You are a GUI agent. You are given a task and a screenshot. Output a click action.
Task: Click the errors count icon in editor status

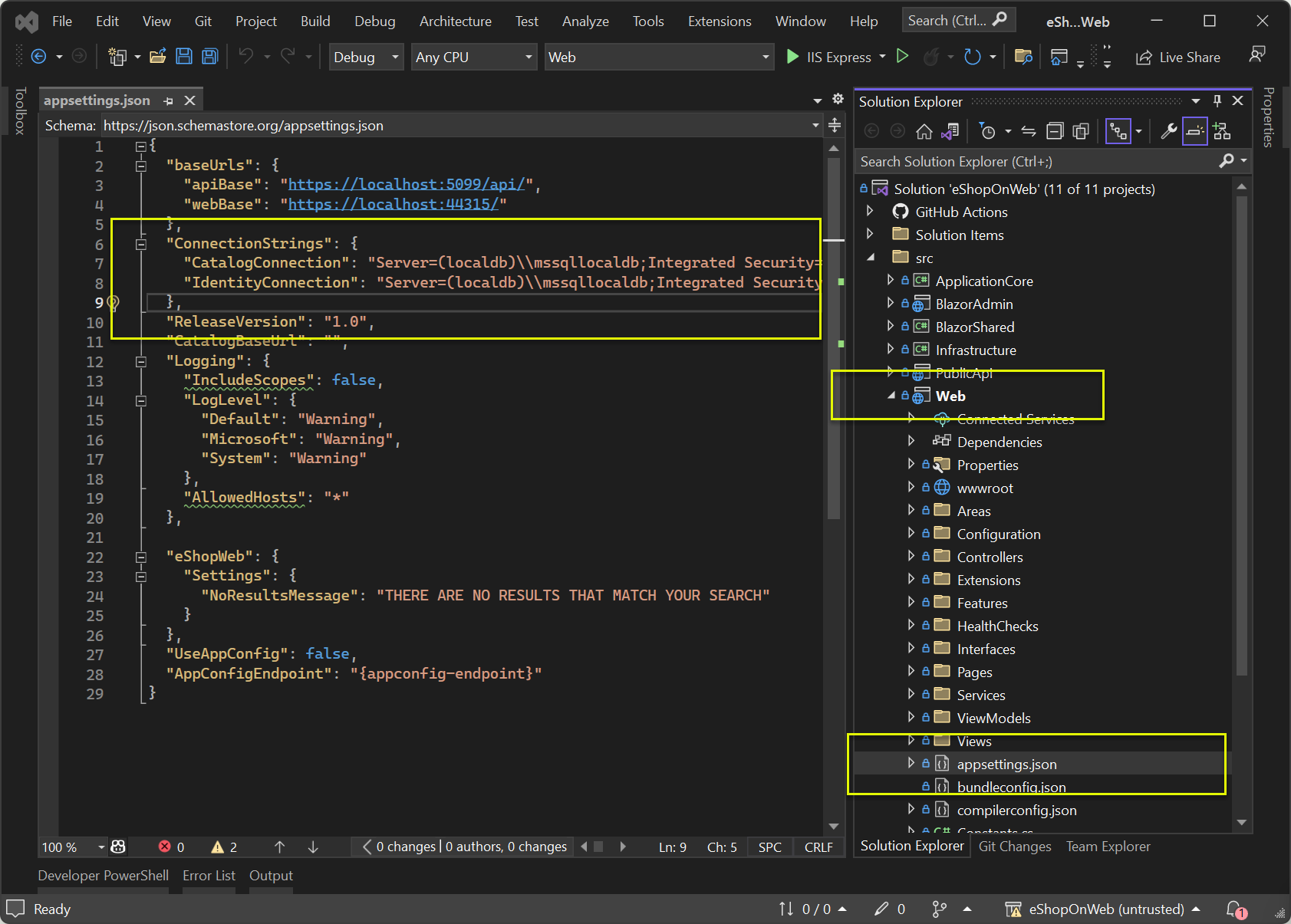coord(164,847)
